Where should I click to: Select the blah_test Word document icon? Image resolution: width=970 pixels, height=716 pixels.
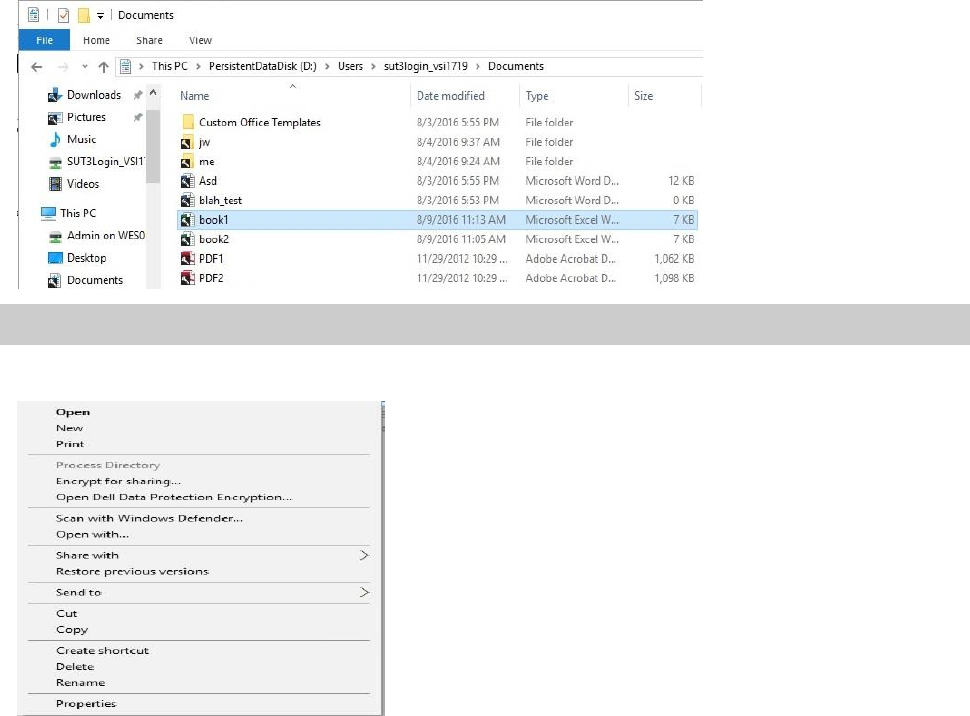188,200
